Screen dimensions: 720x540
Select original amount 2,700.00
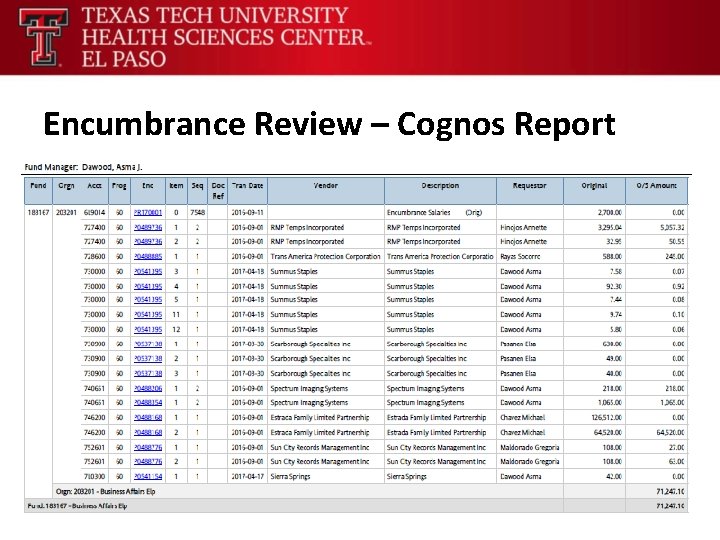610,213
